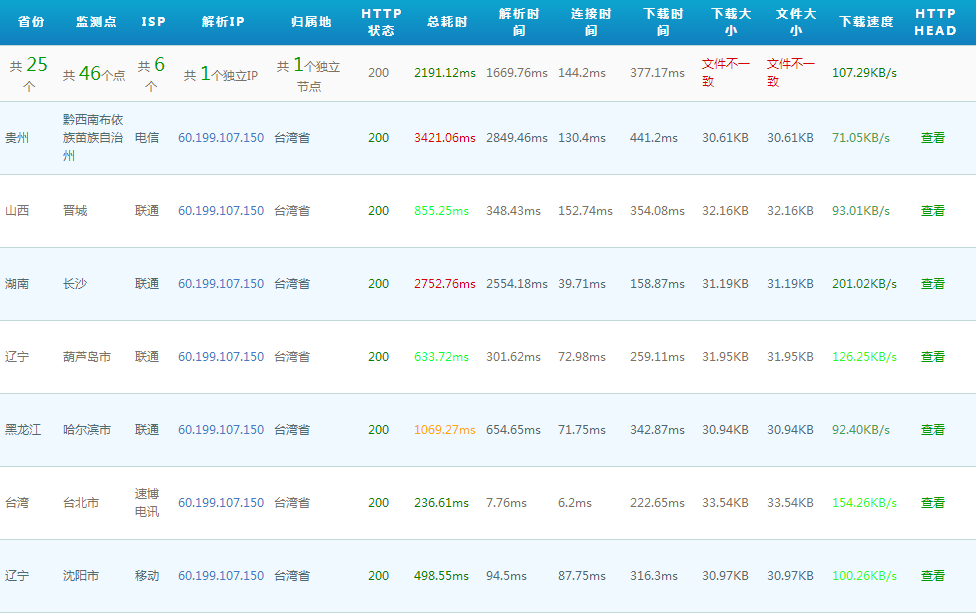
Task: Sort by 下载速度 column header
Action: [866, 22]
